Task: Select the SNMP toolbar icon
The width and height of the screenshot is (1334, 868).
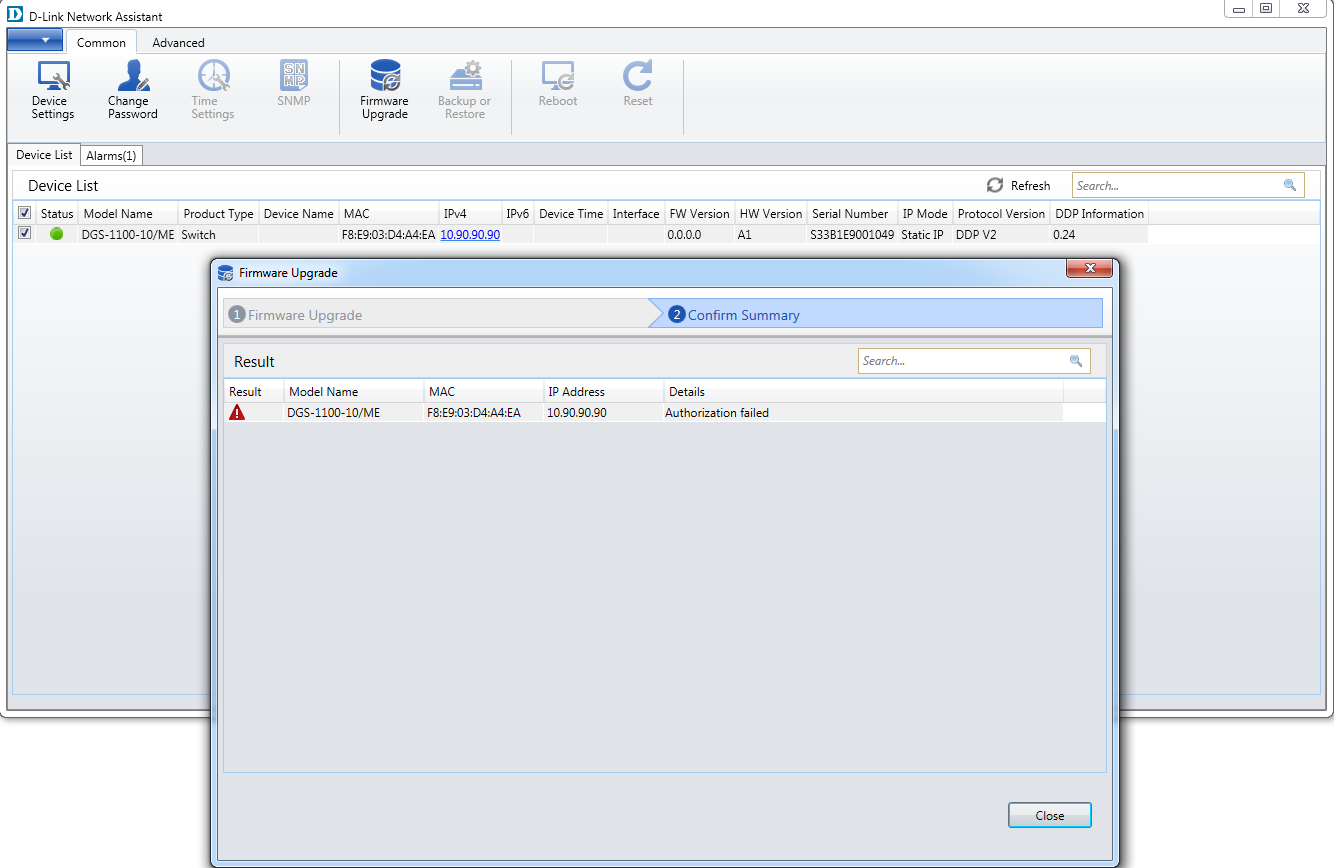Action: pyautogui.click(x=293, y=83)
